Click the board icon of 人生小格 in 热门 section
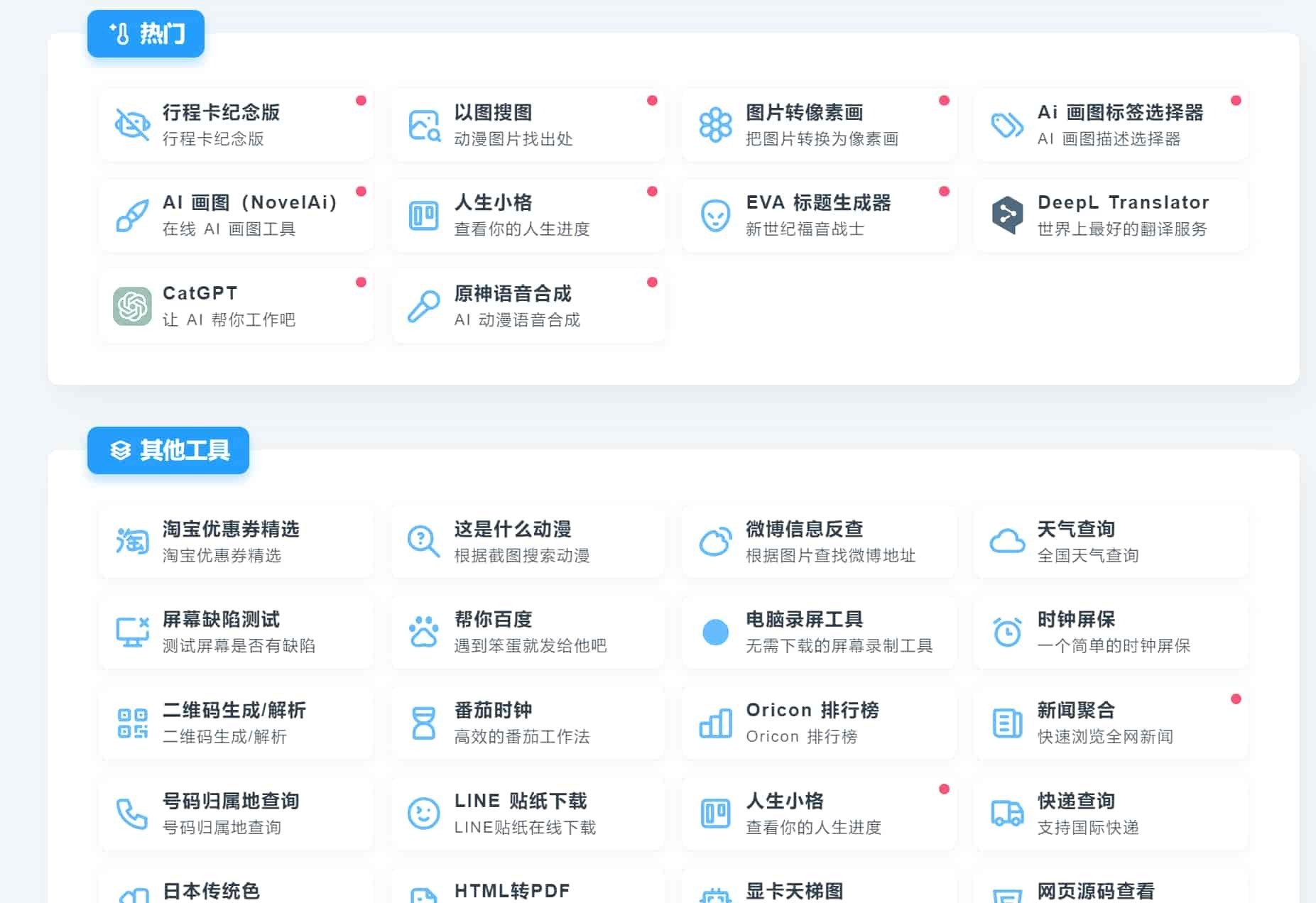Screen dimensions: 1316x903 (424, 215)
